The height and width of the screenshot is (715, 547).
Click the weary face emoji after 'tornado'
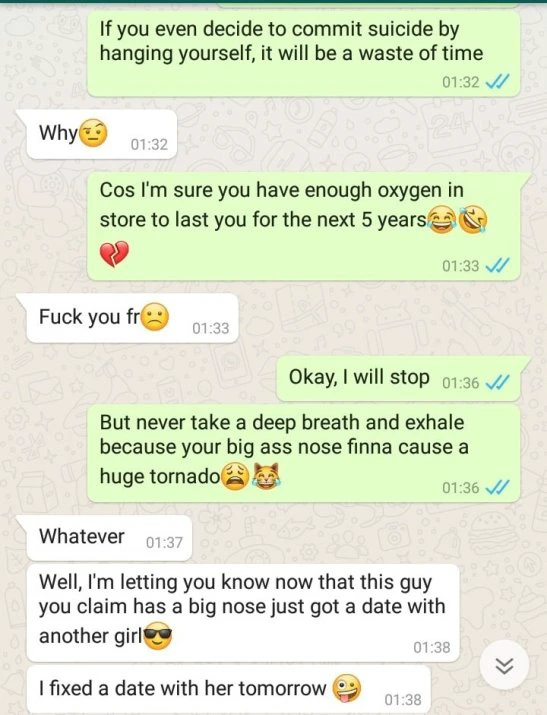pyautogui.click(x=235, y=477)
